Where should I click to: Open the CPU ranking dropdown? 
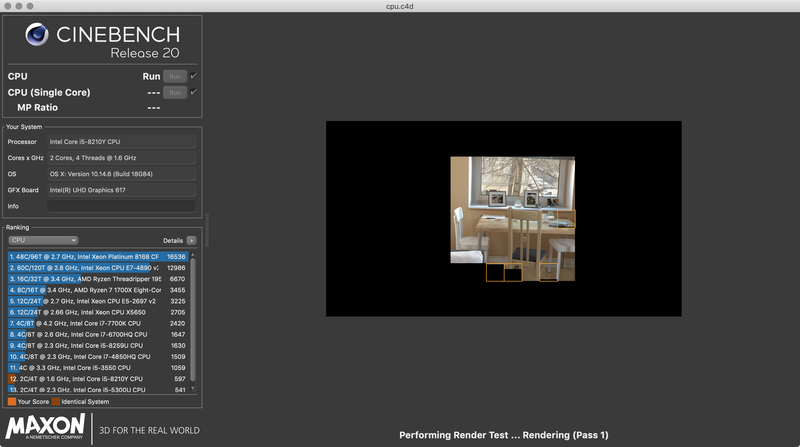(43, 240)
